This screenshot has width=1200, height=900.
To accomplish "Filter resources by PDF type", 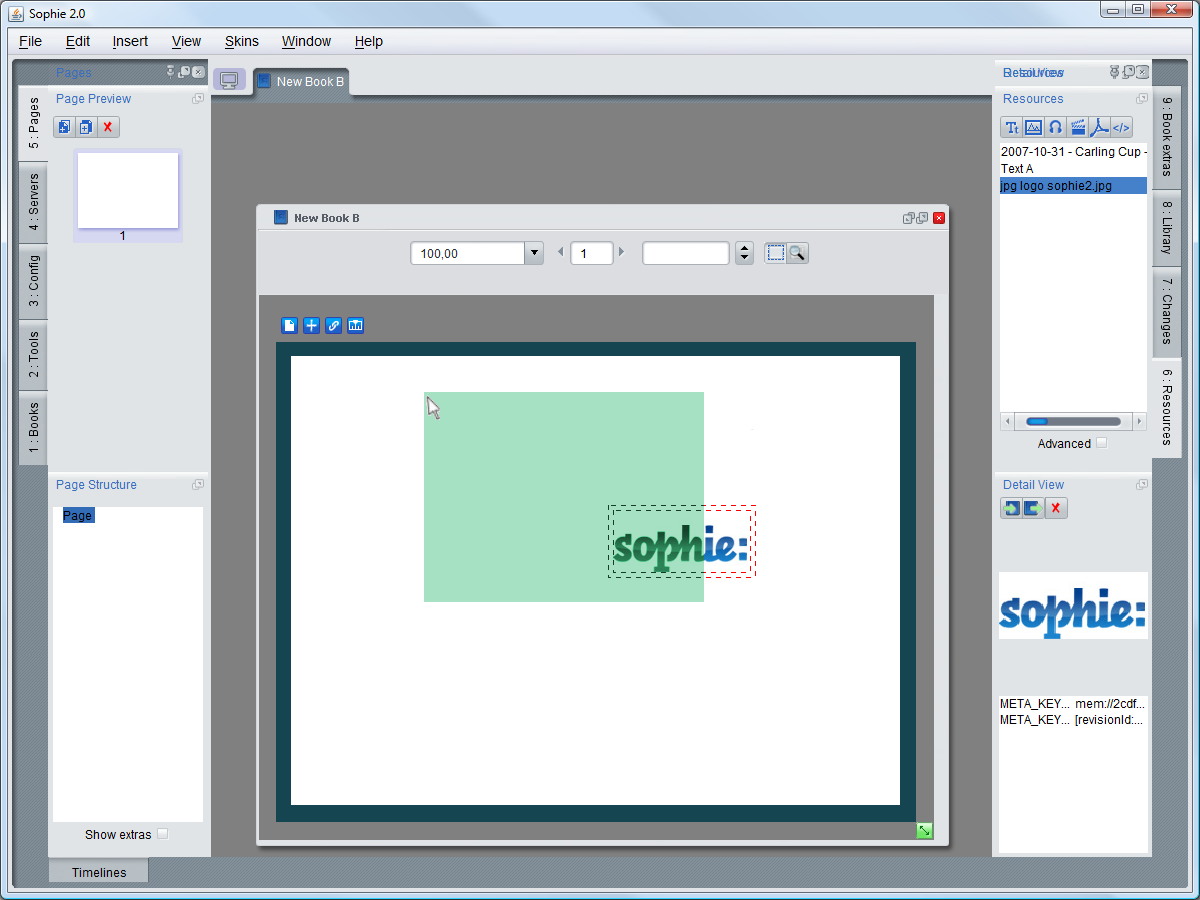I will (1100, 127).
